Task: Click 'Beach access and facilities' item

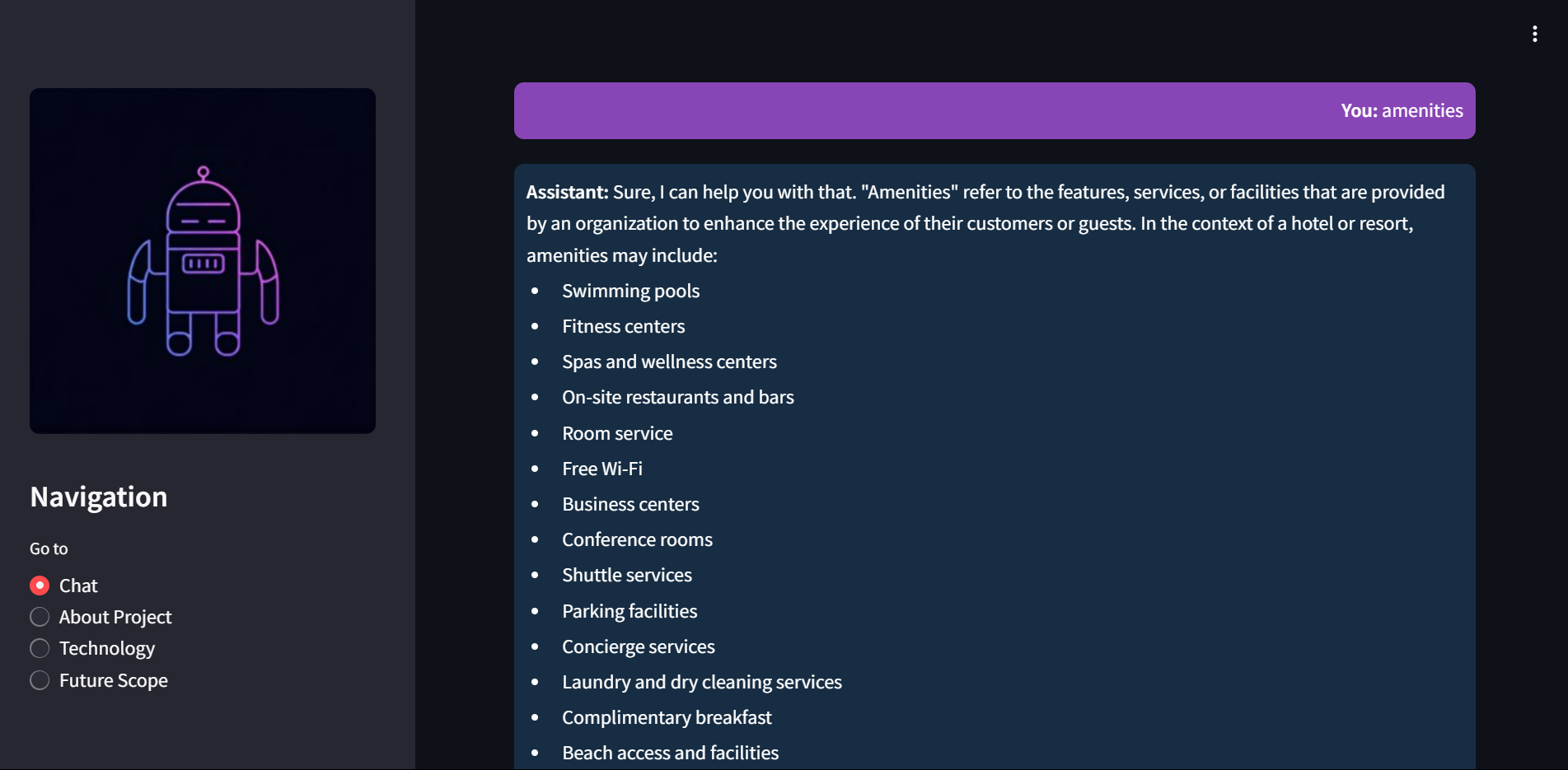Action: (x=670, y=753)
